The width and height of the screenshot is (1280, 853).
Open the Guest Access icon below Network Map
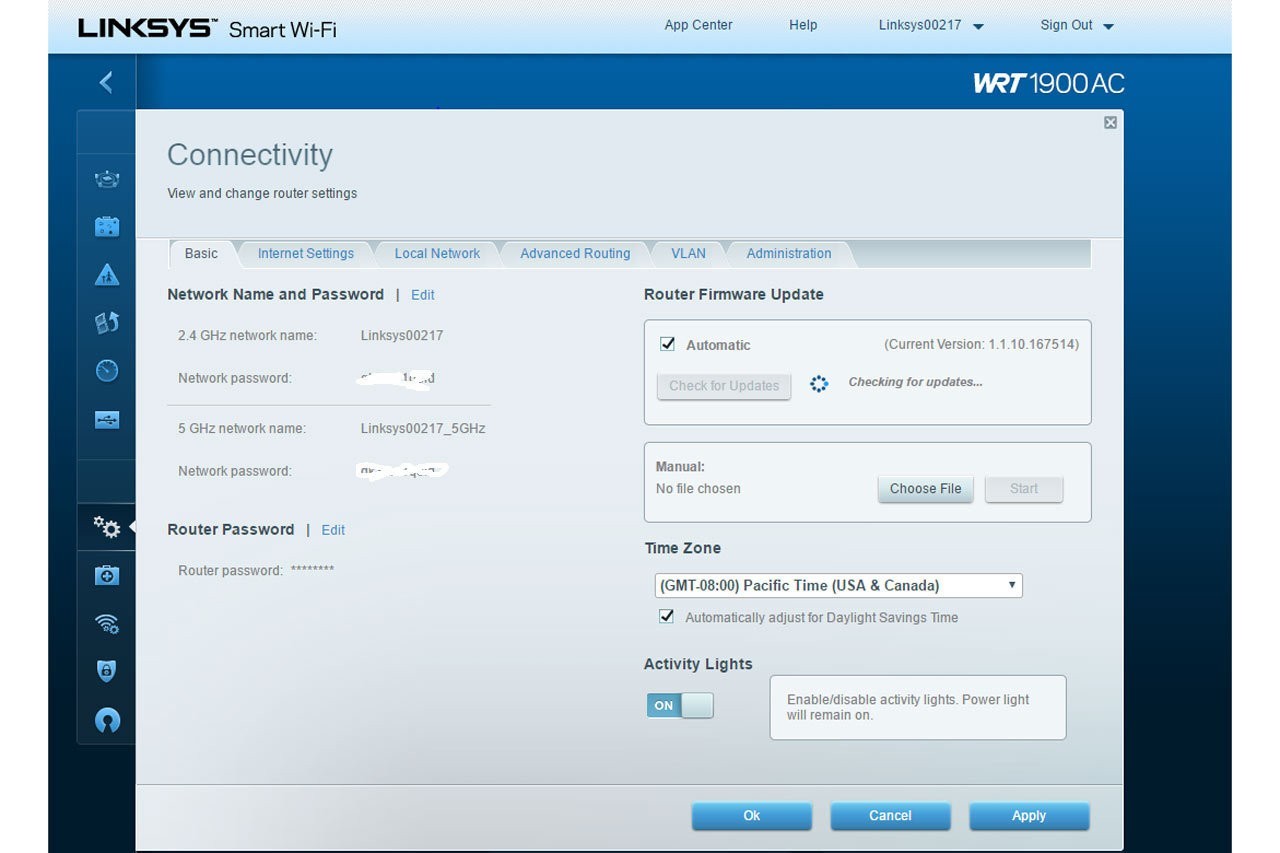point(107,227)
